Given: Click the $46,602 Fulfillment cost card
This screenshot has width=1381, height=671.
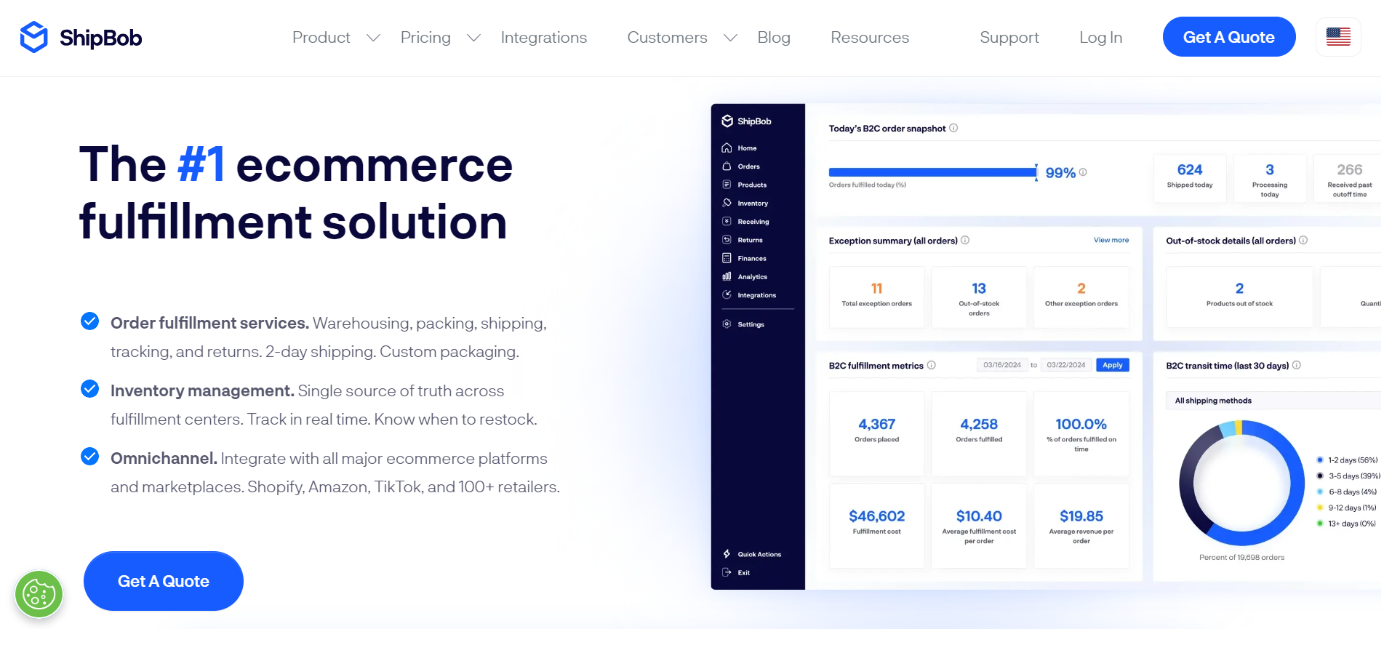Looking at the screenshot, I should coord(877,526).
